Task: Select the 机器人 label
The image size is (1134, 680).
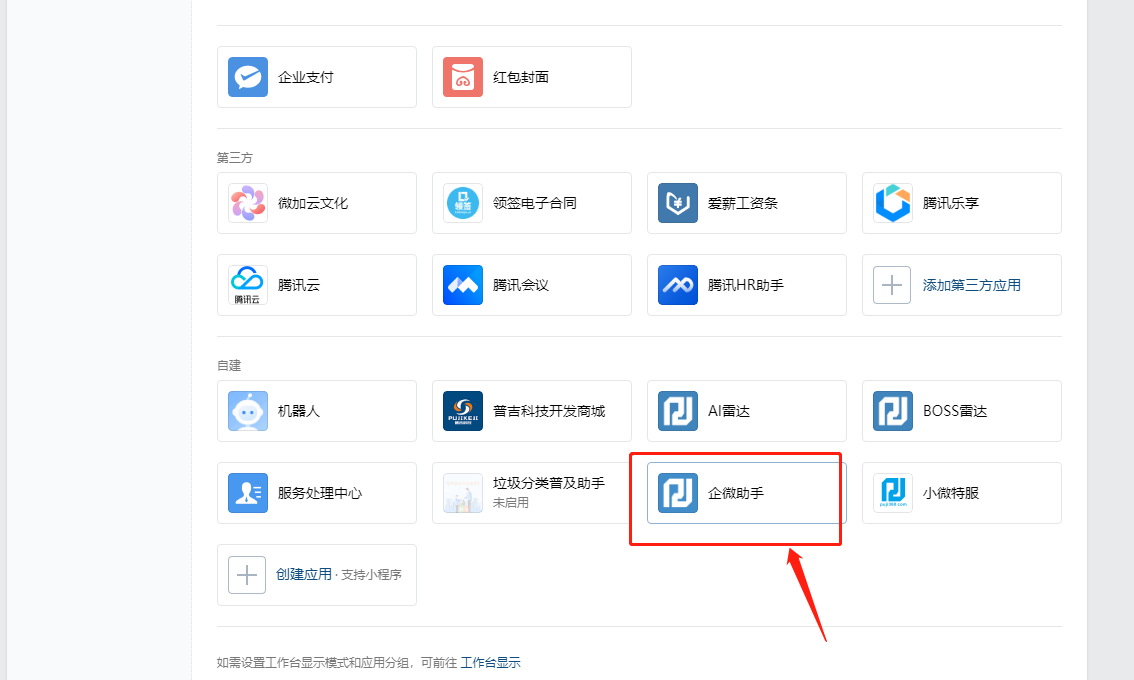Action: (x=299, y=411)
